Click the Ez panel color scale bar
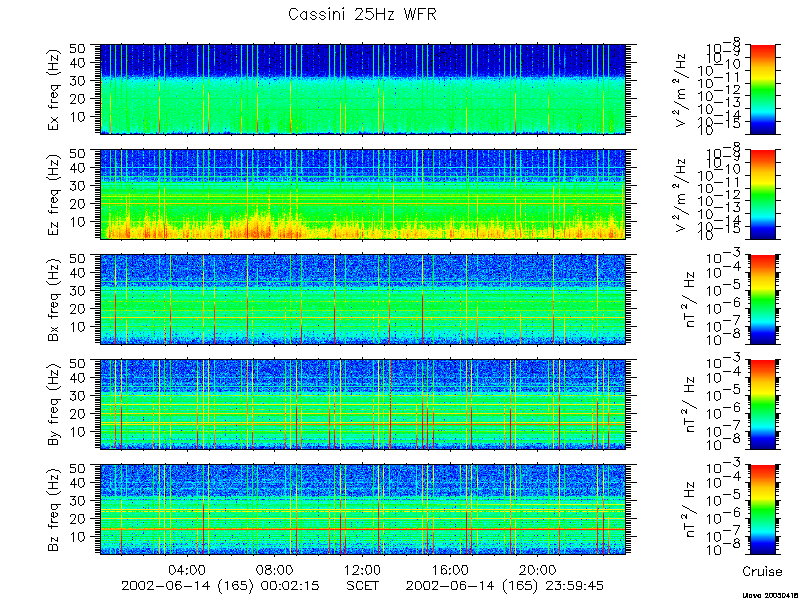 tap(762, 194)
